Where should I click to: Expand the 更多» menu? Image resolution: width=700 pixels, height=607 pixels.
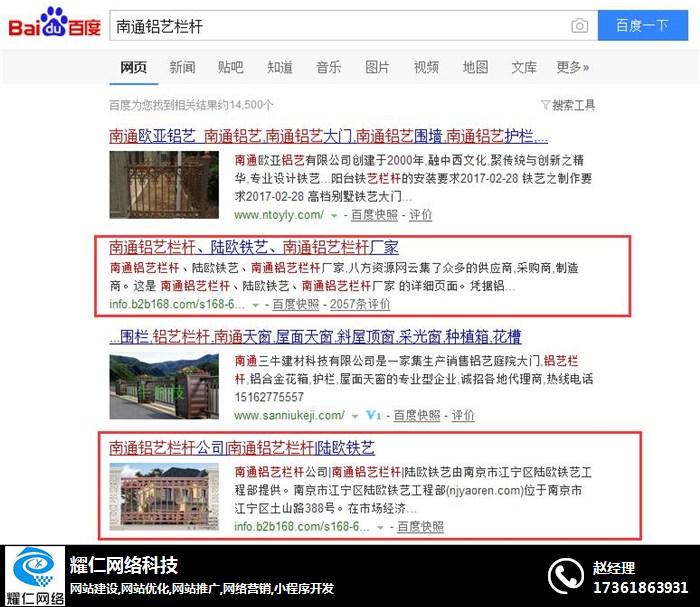point(573,67)
